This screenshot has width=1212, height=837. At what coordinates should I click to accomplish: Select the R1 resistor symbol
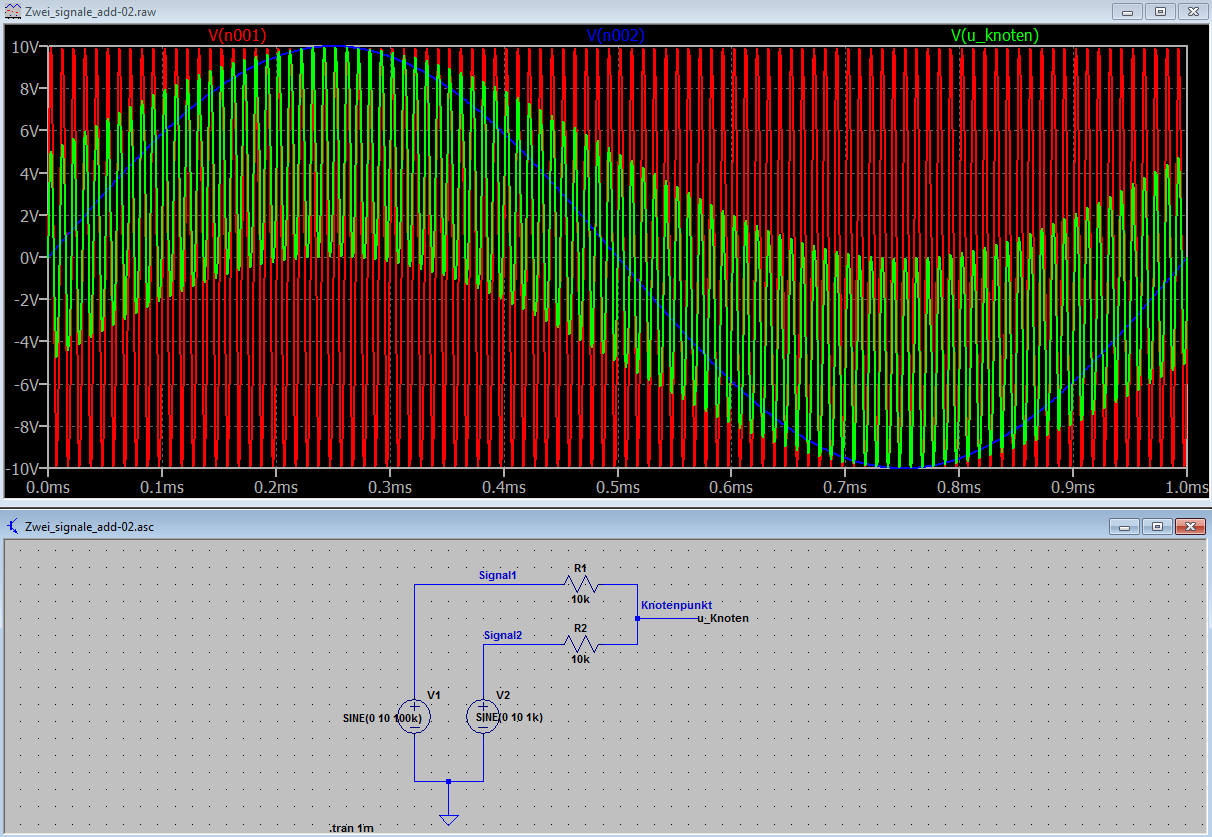(580, 584)
